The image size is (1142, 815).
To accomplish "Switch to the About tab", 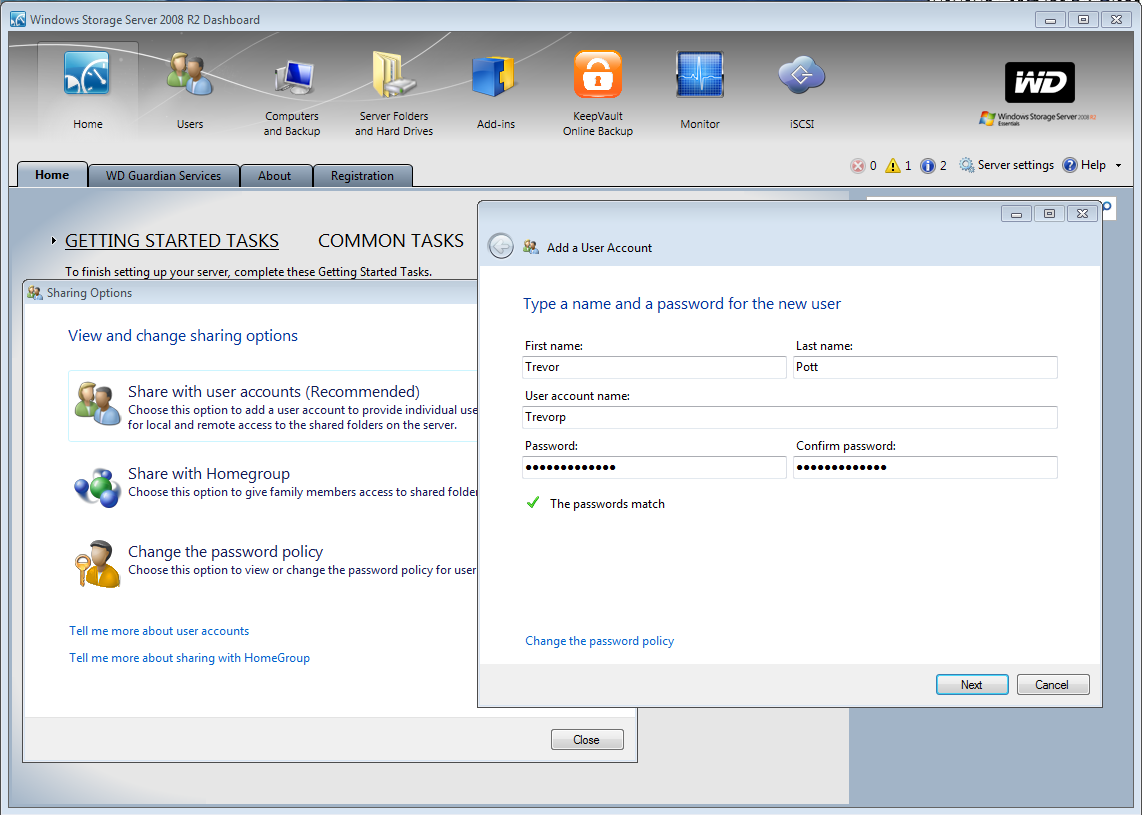I will 275,176.
